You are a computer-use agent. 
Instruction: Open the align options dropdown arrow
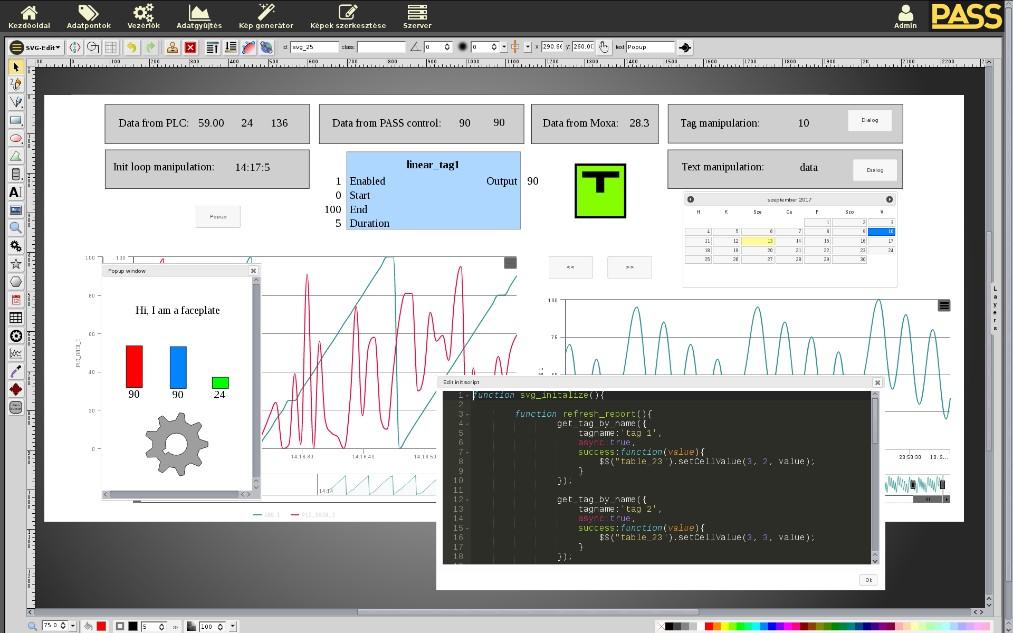(527, 47)
